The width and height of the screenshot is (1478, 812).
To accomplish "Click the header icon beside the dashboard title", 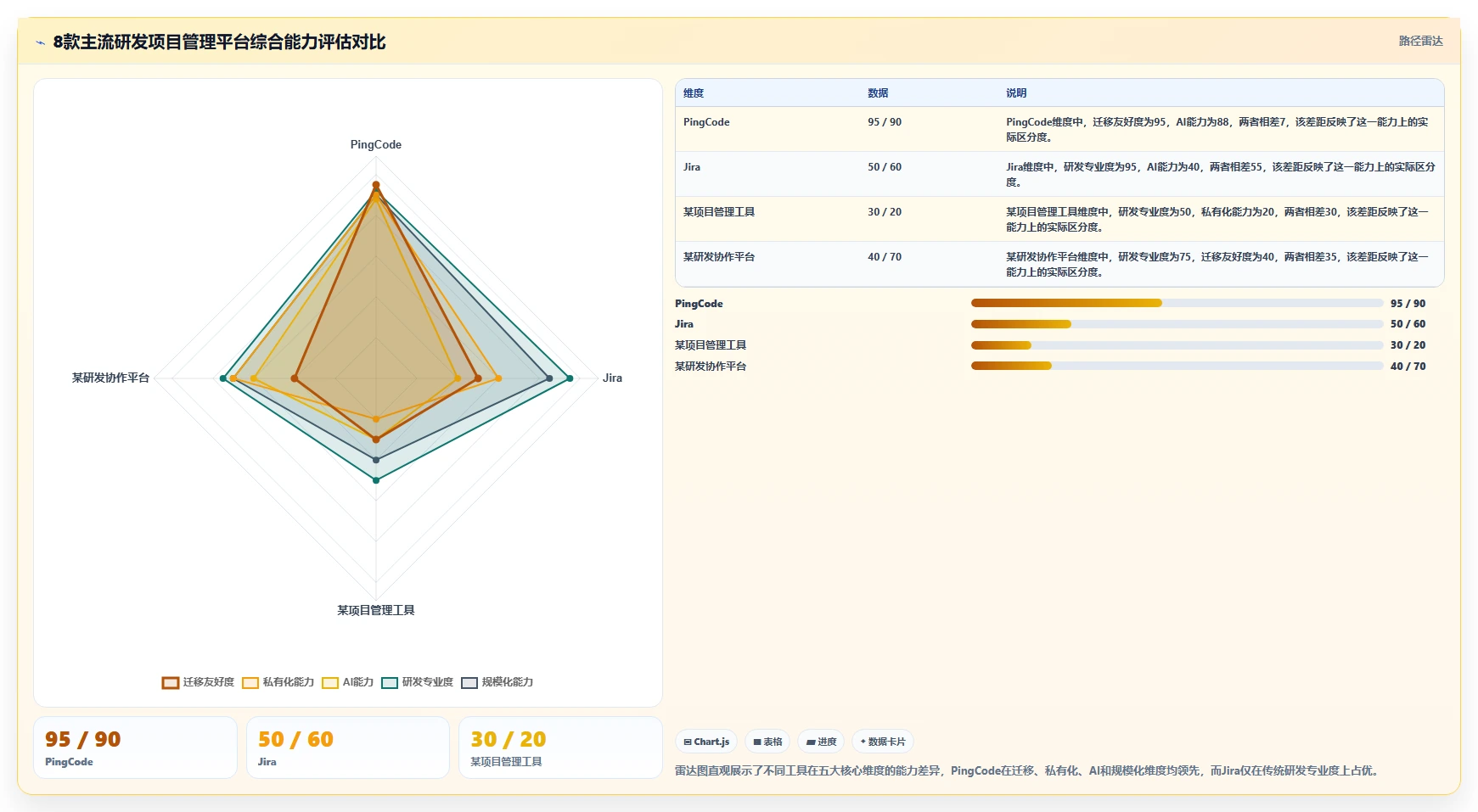I will (40, 42).
